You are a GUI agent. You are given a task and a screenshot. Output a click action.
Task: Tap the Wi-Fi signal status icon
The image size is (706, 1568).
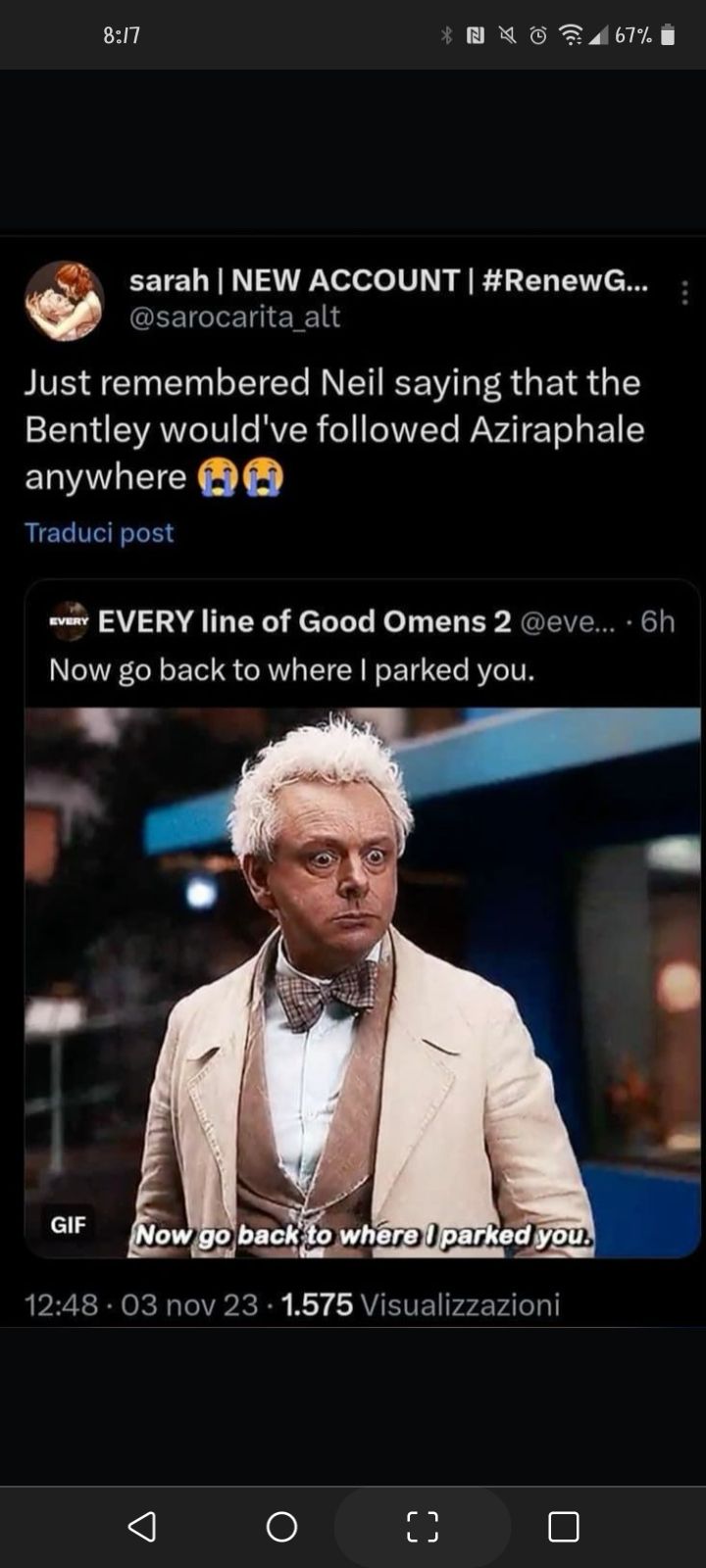[x=570, y=35]
